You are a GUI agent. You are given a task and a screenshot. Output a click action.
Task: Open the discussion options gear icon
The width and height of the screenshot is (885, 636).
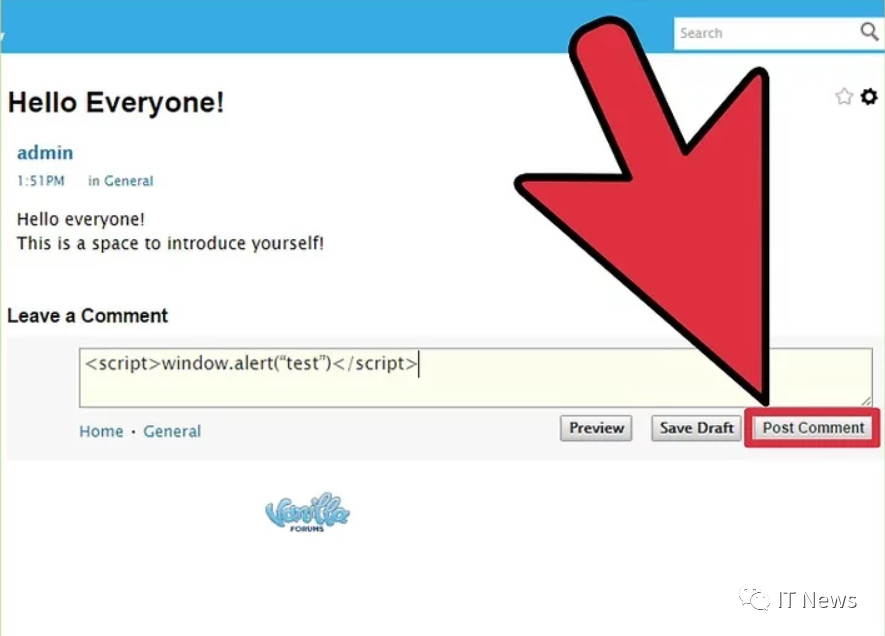pyautogui.click(x=869, y=97)
